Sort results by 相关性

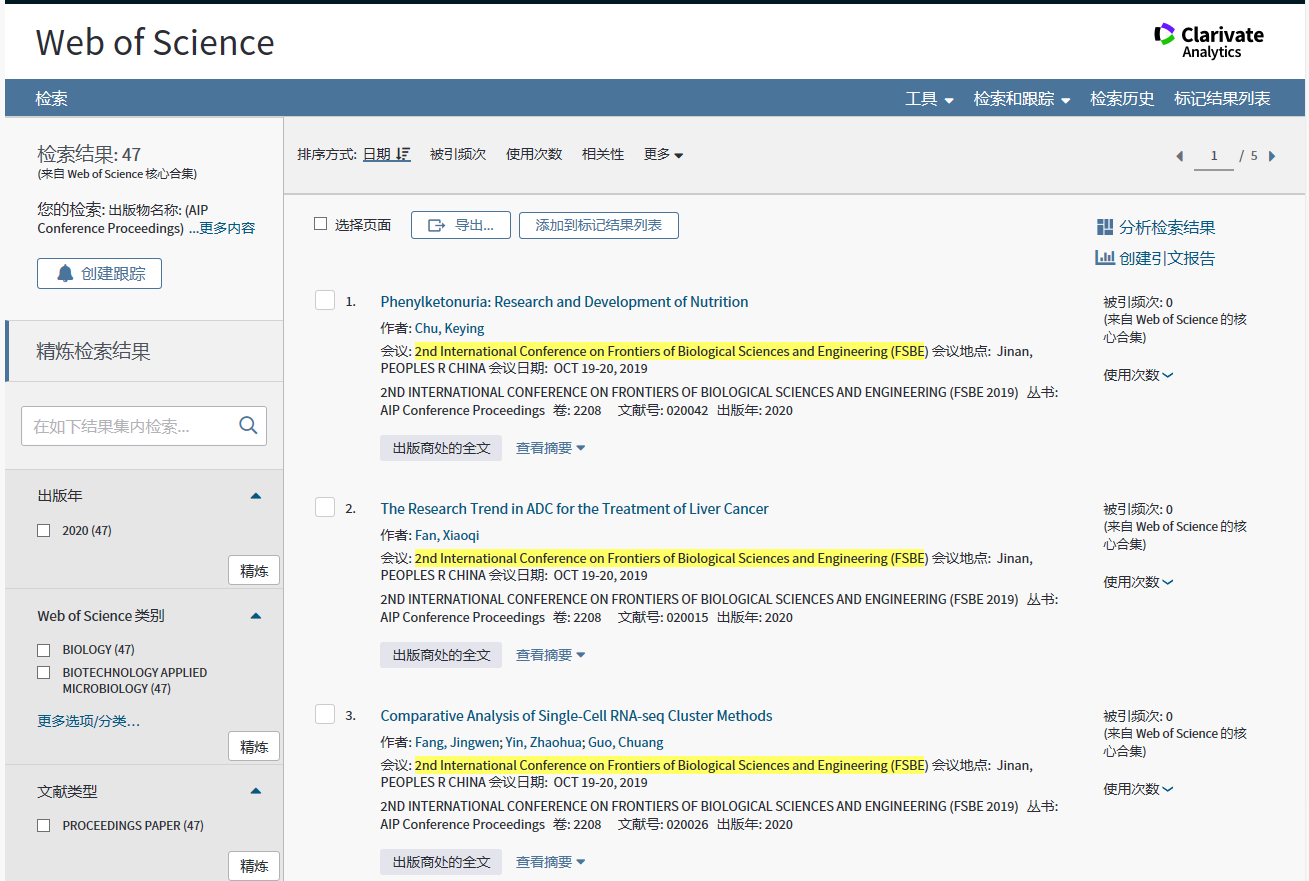[x=603, y=154]
